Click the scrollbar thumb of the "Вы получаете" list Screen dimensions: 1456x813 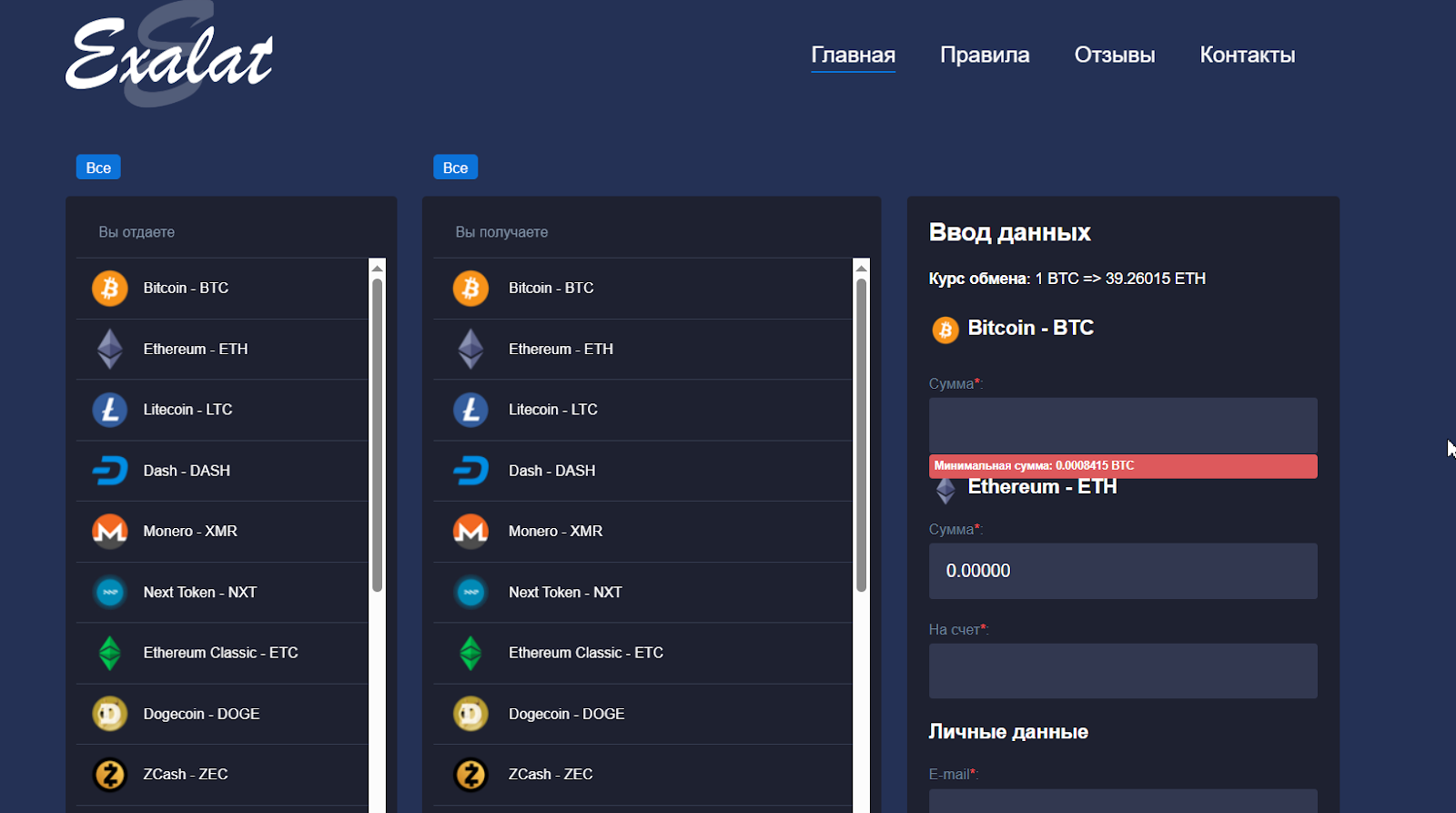[862, 435]
